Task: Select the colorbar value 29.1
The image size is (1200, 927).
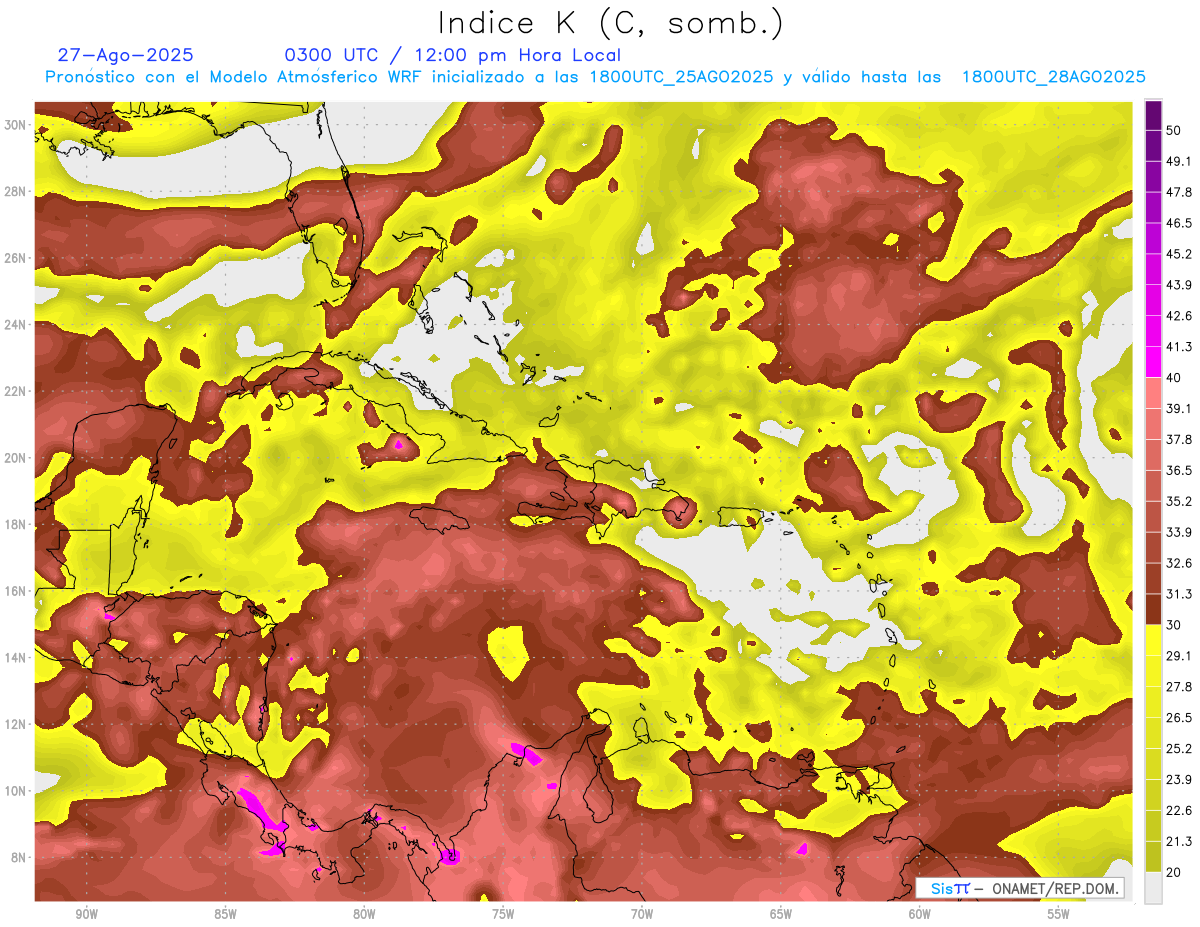Action: click(1179, 655)
